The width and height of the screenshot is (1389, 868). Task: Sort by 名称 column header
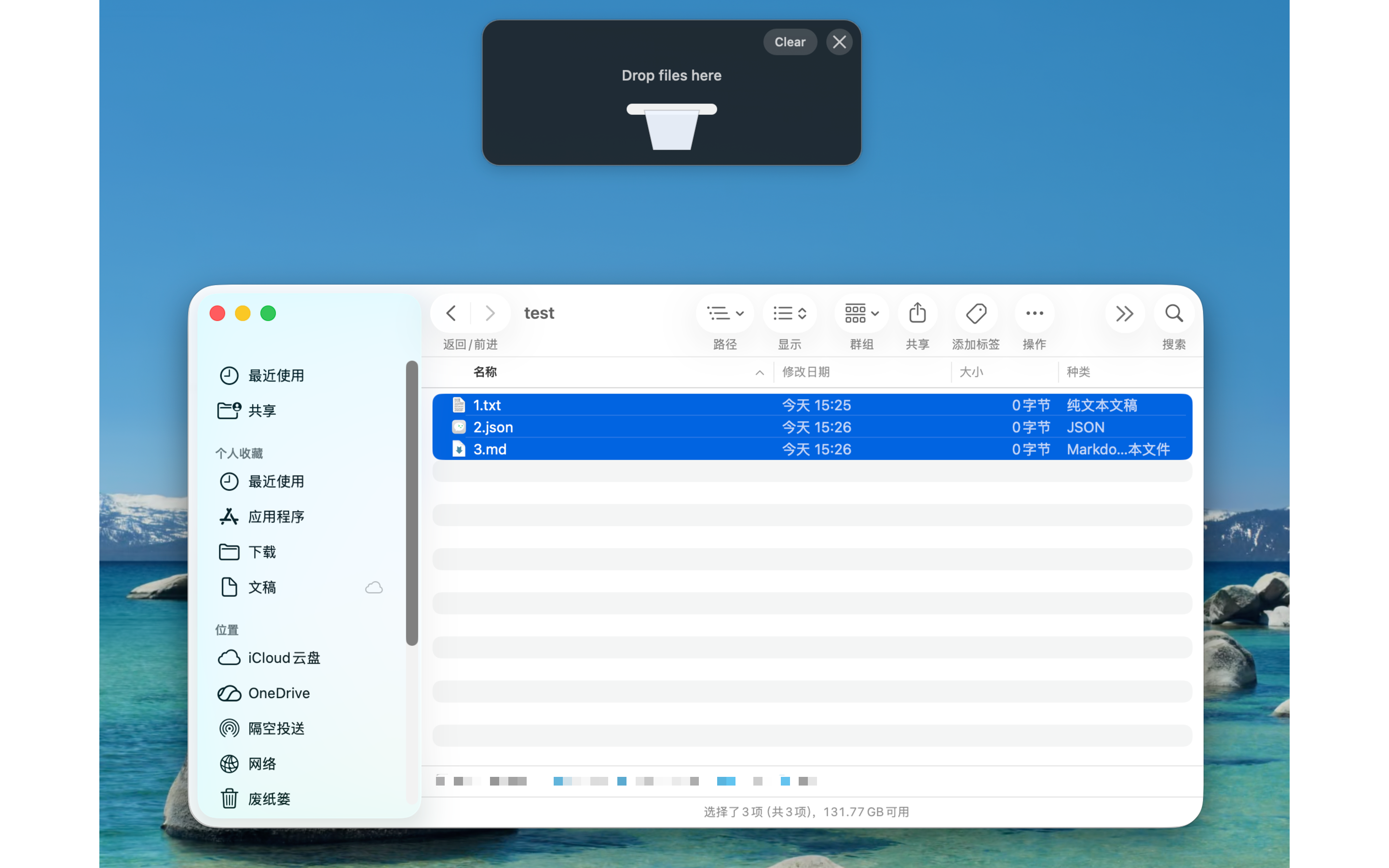[x=485, y=372]
